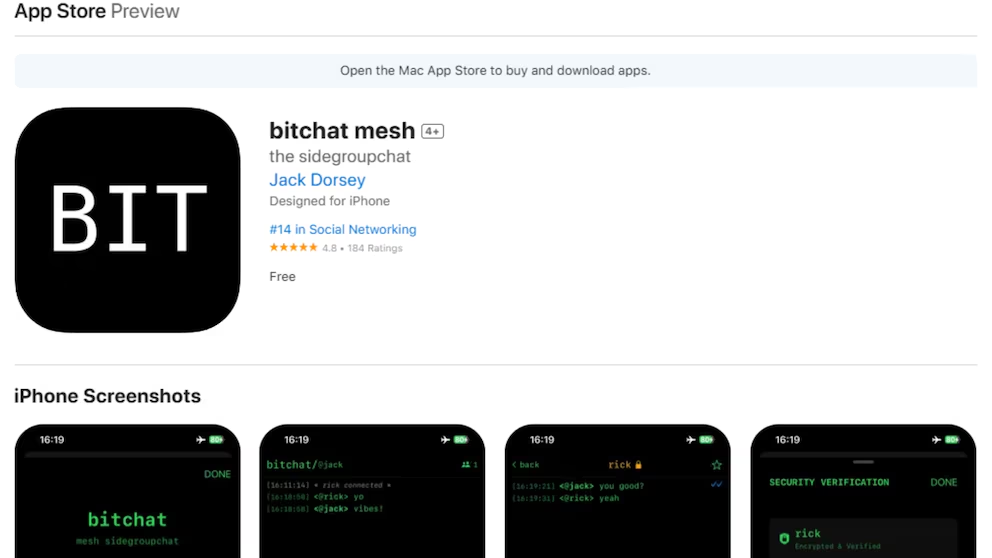Click airplane mode icon in first screenshot
Screen dimensions: 992x558
point(201,440)
